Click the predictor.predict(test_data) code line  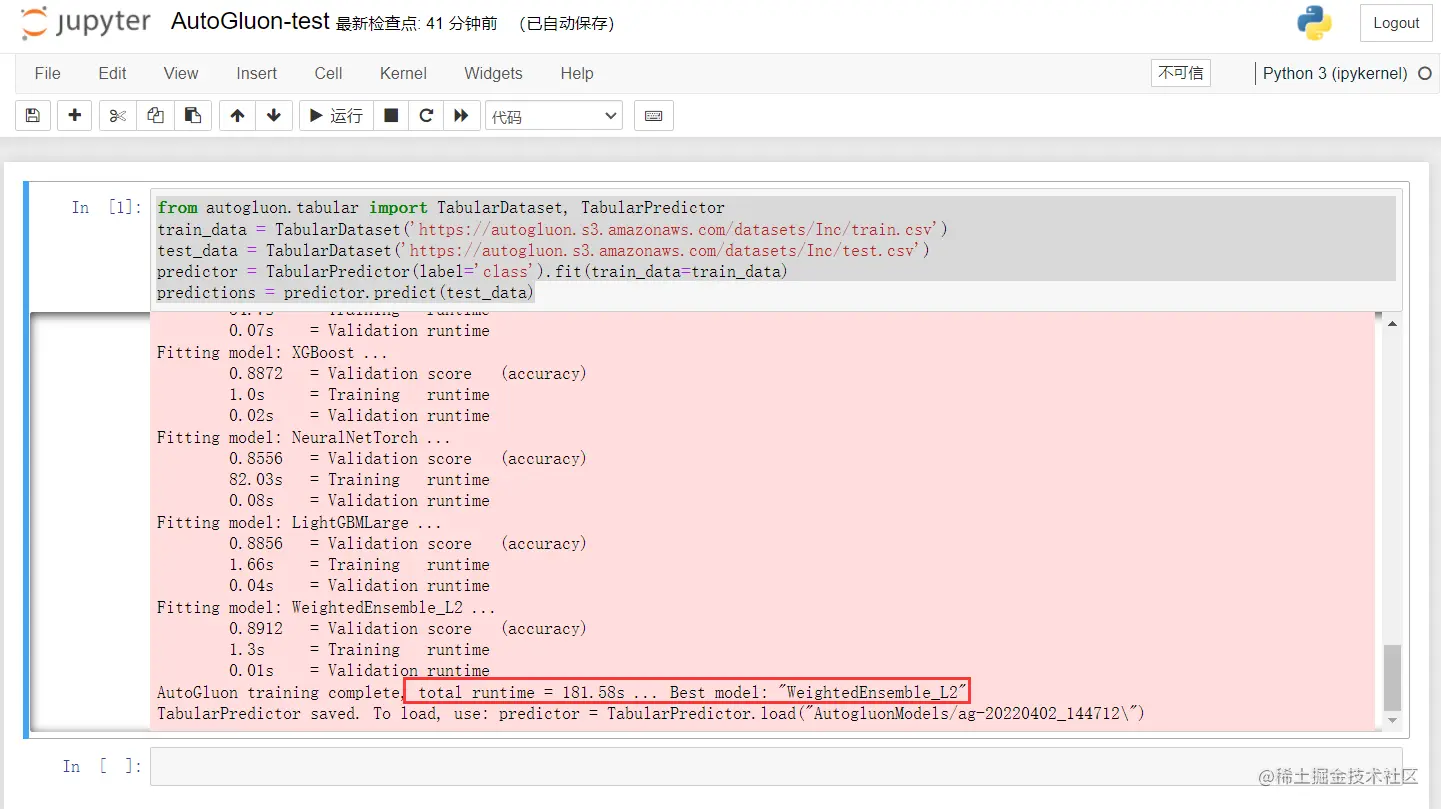coord(346,292)
